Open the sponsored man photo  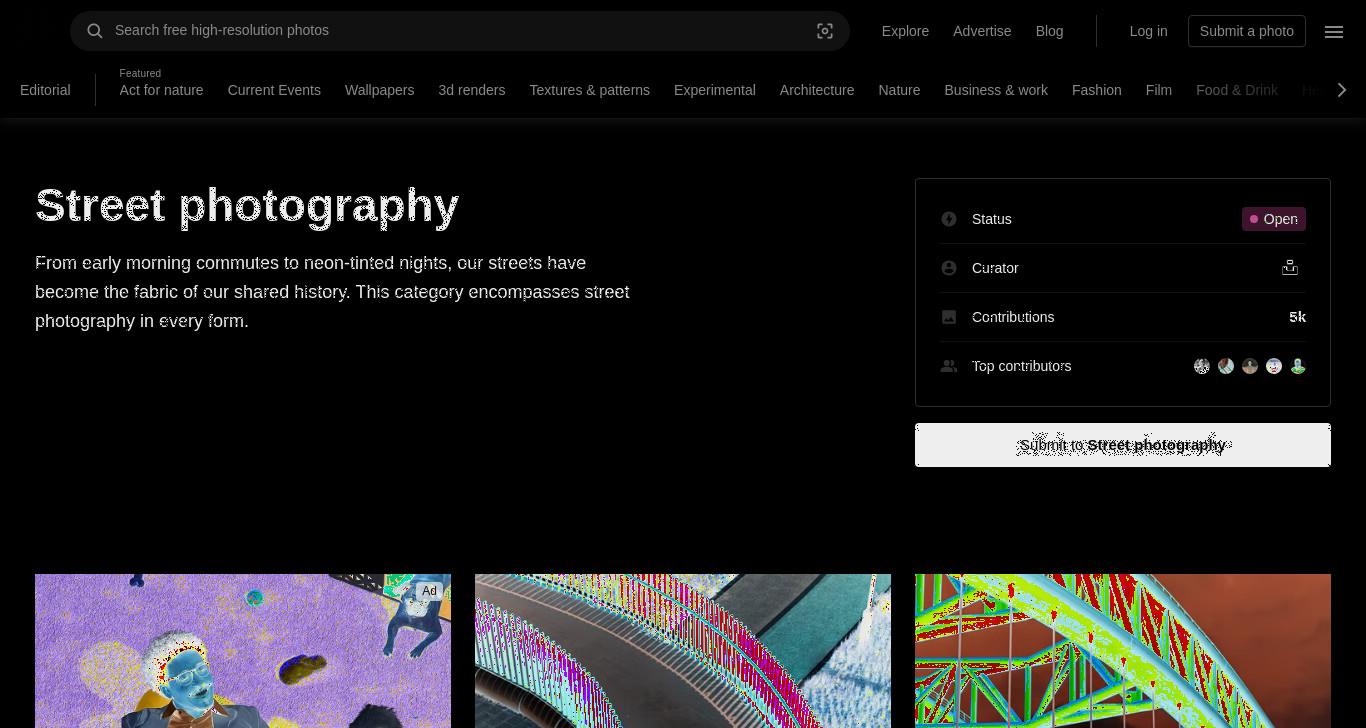click(x=243, y=651)
